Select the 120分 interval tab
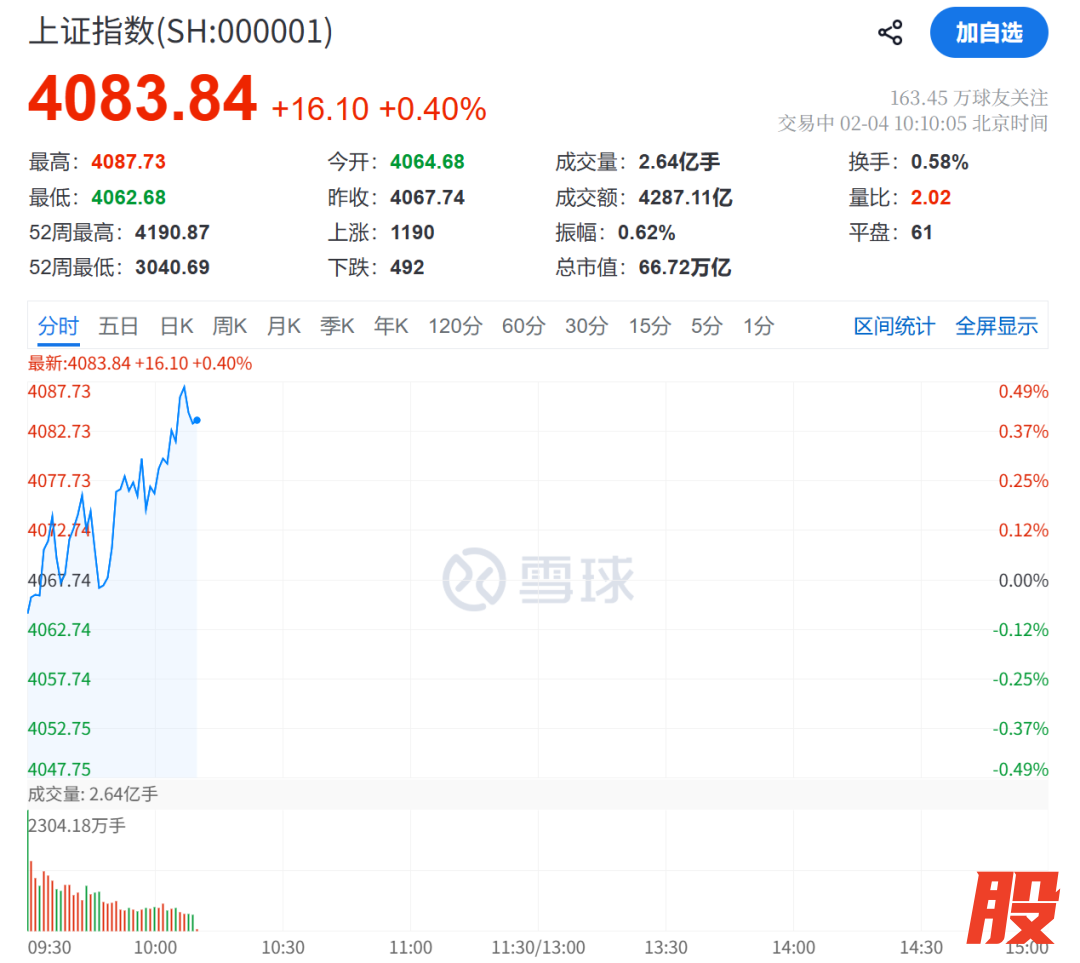This screenshot has width=1080, height=963. 455,326
